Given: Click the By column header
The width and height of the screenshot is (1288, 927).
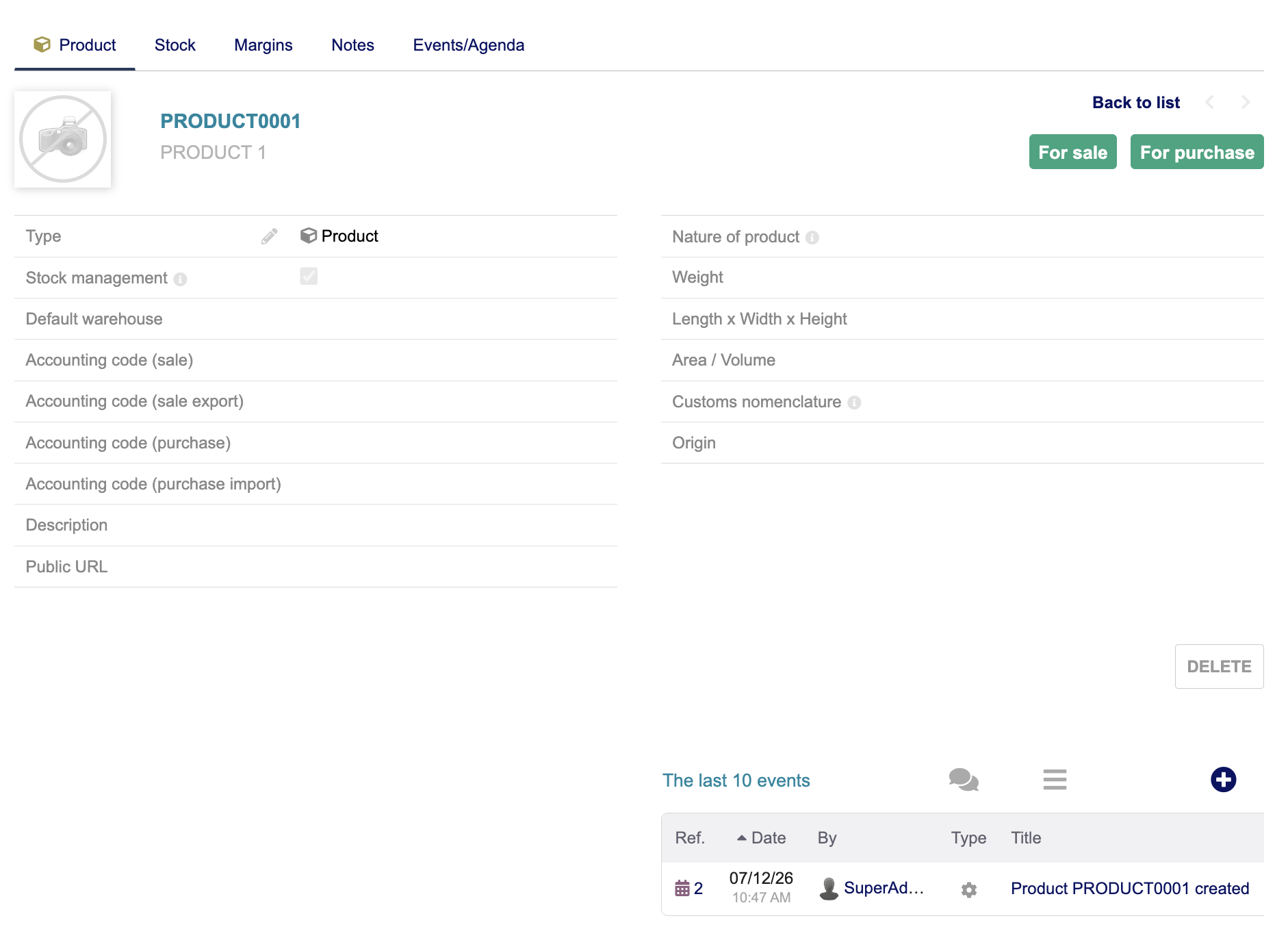Looking at the screenshot, I should pyautogui.click(x=827, y=838).
